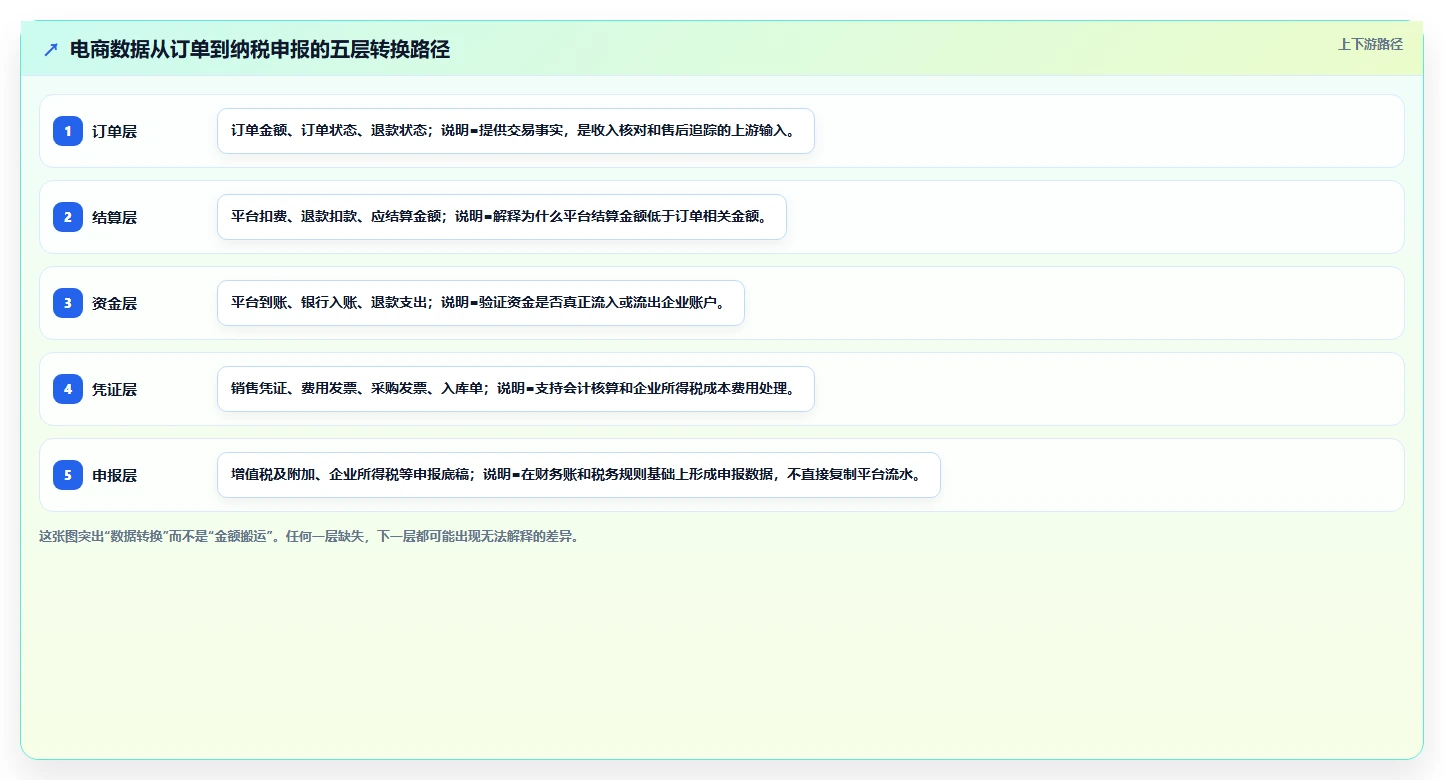Click the number 4 badge for 凭证层

coord(68,389)
